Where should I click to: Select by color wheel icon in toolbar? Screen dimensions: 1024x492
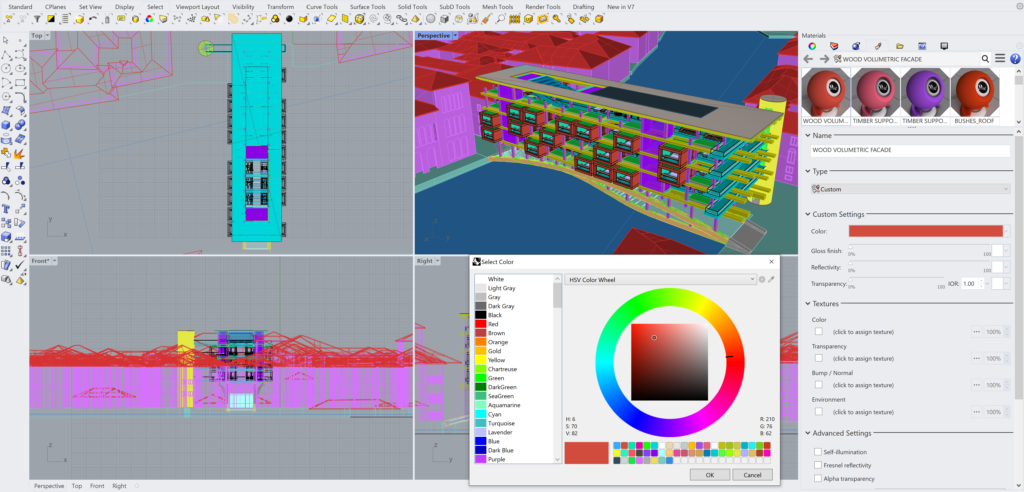149,19
